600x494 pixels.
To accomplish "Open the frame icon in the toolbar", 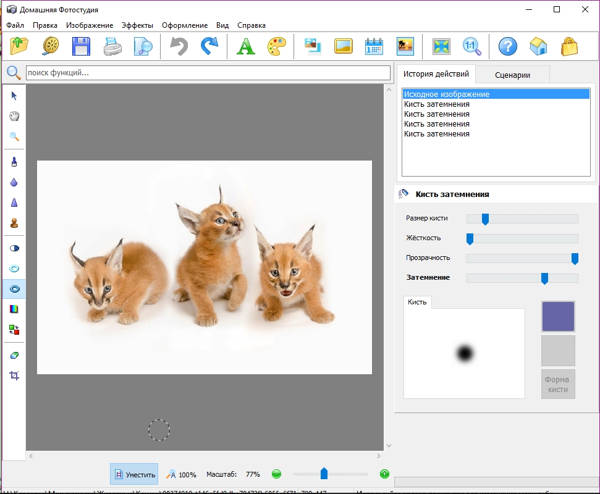I will click(x=343, y=46).
